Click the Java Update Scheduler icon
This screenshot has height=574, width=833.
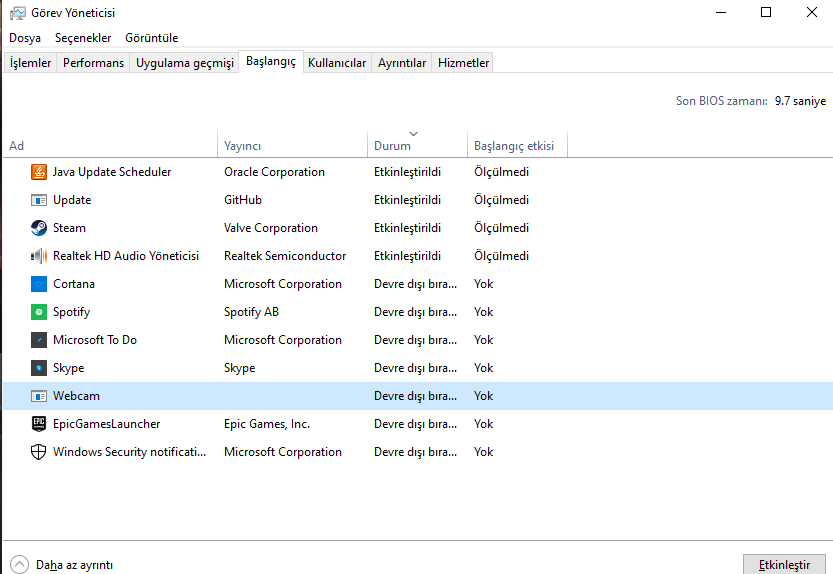pos(39,172)
